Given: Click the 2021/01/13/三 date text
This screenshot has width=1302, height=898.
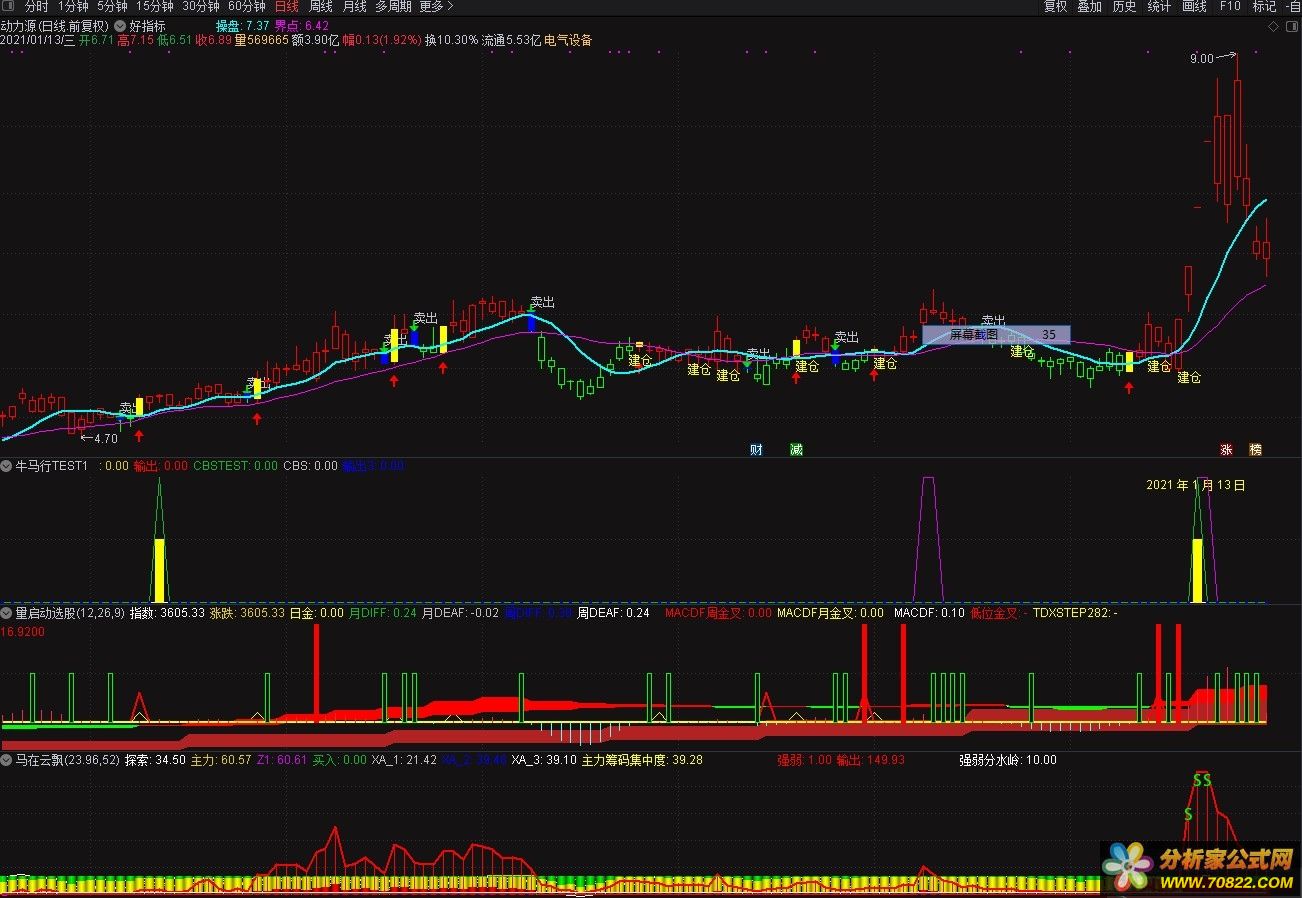Looking at the screenshot, I should [38, 41].
